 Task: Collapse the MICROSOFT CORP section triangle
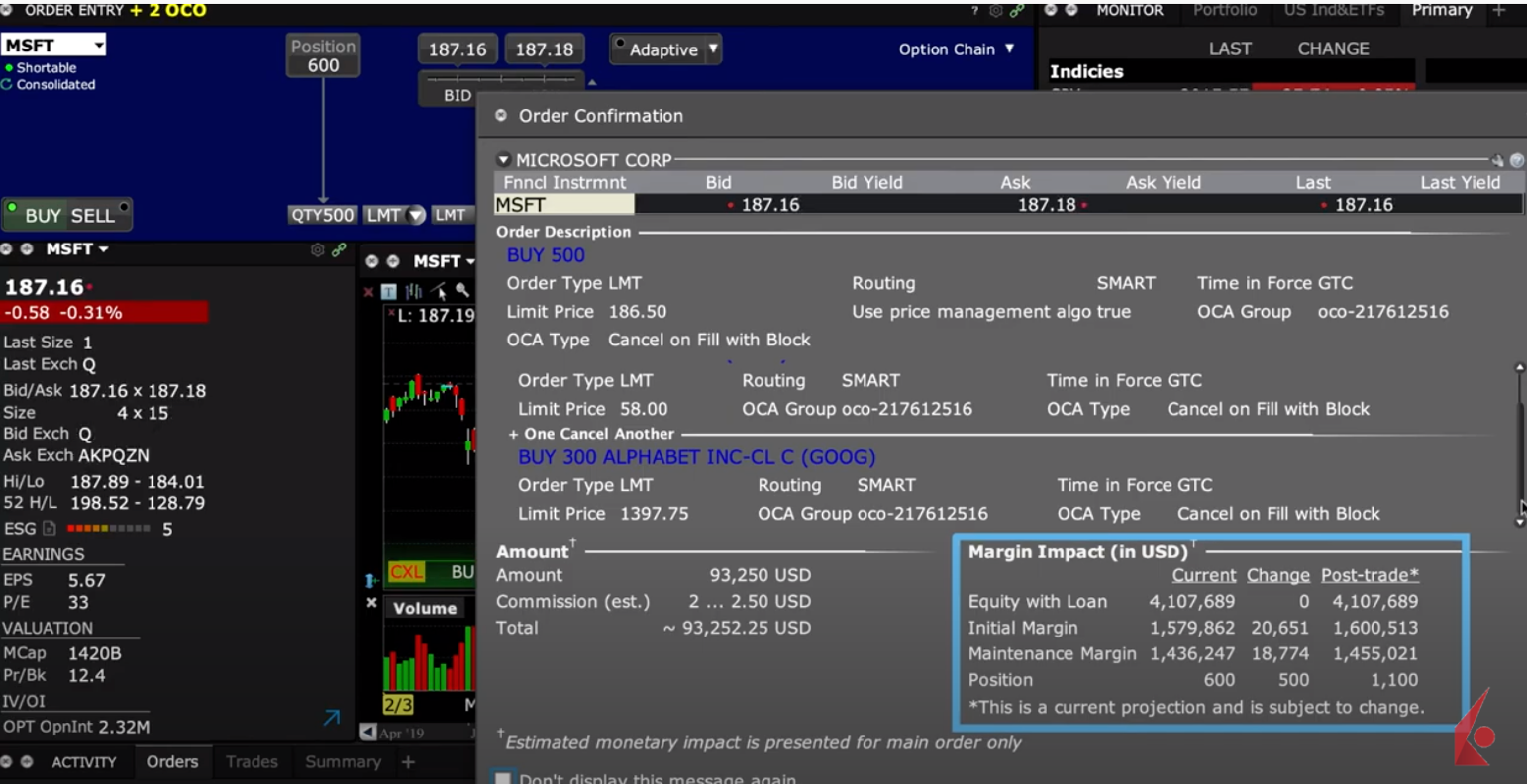[x=503, y=160]
